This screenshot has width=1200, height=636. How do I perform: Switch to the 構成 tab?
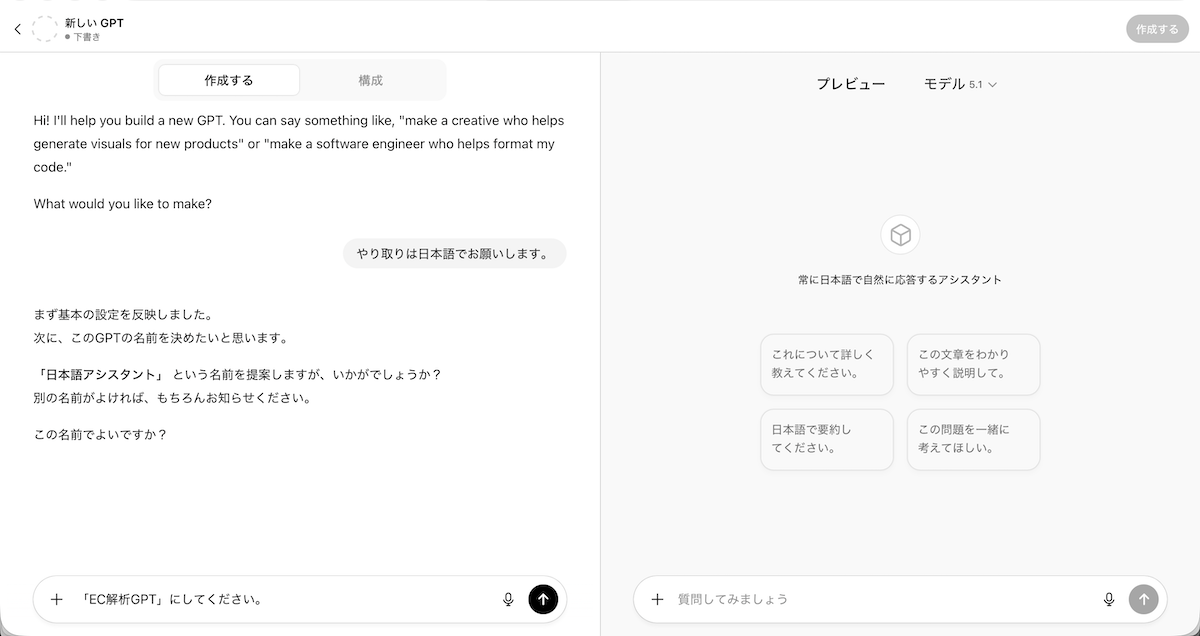371,79
